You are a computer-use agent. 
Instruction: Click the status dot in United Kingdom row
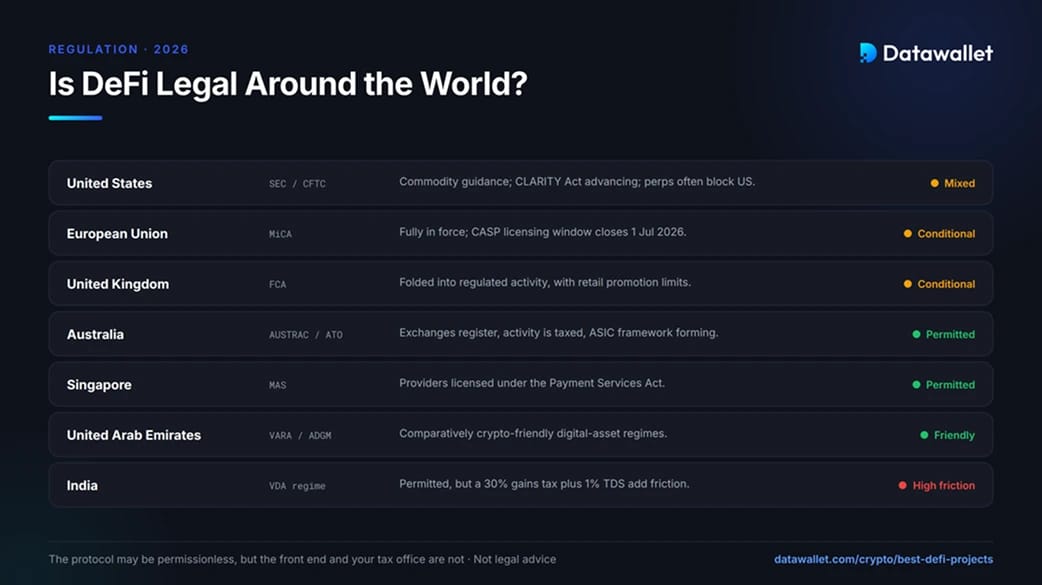tap(907, 284)
